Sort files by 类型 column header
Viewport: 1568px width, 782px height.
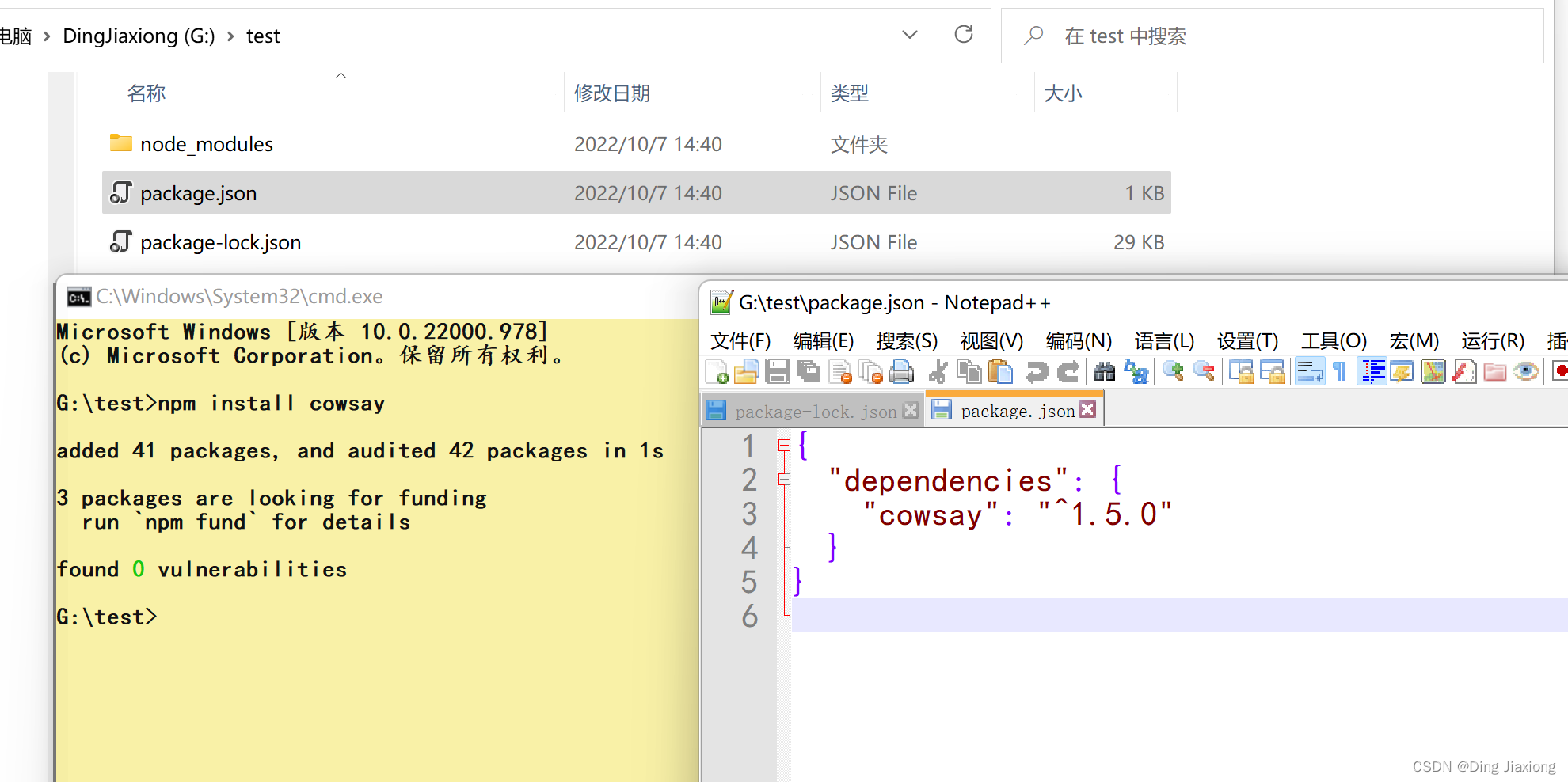pos(849,93)
